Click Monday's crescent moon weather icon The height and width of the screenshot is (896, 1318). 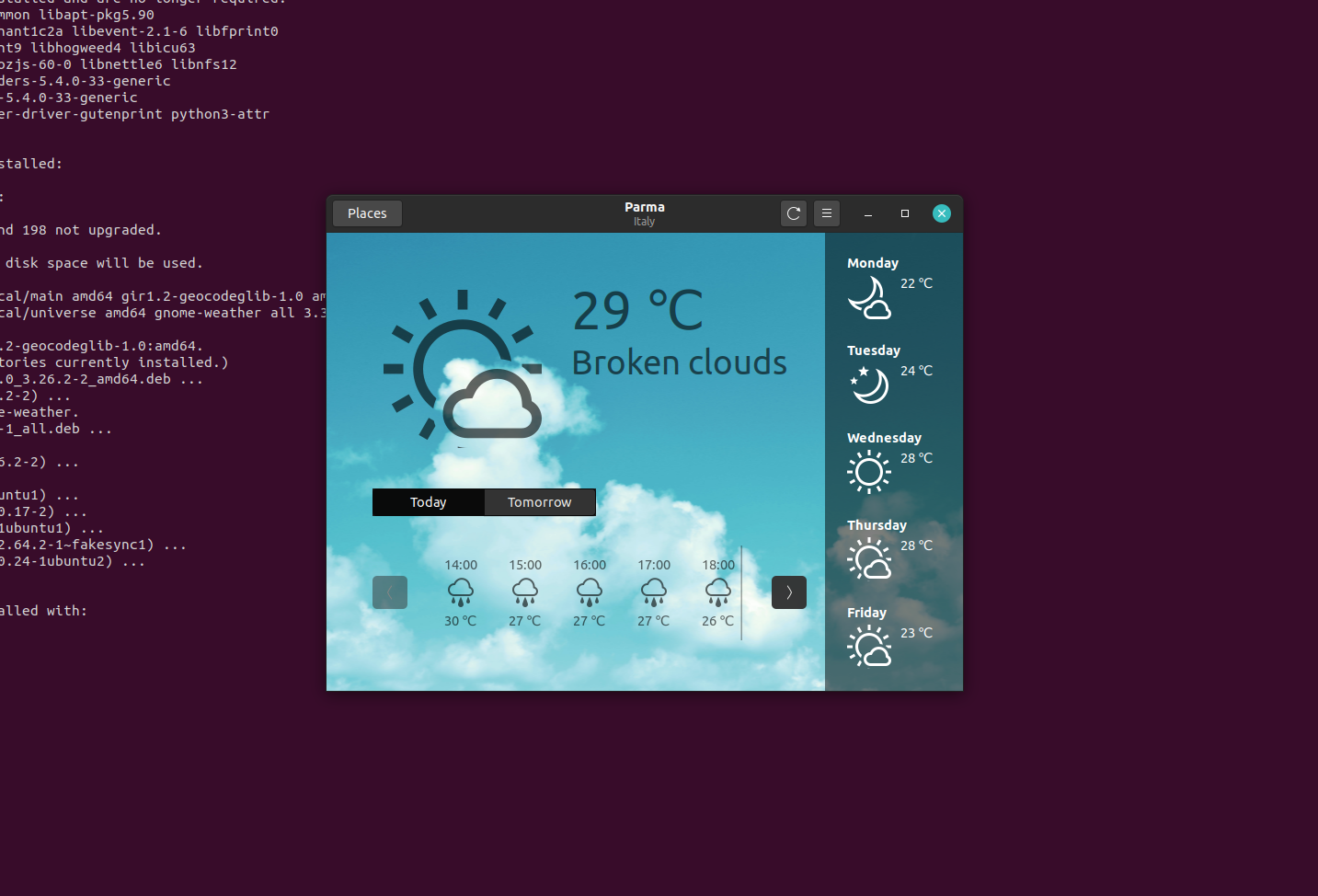pos(869,296)
